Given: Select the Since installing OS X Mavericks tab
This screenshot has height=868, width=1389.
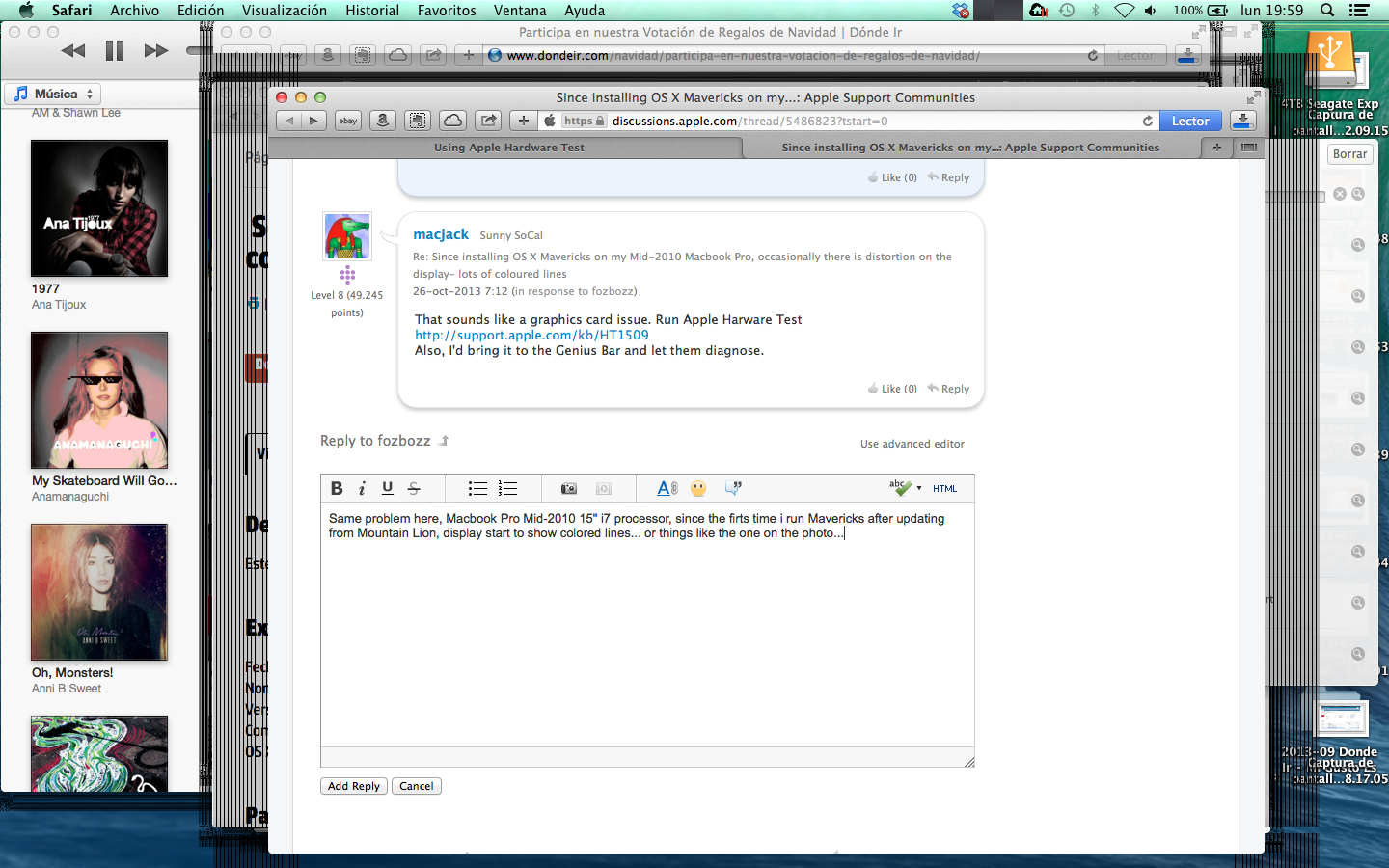Looking at the screenshot, I should pos(970,148).
